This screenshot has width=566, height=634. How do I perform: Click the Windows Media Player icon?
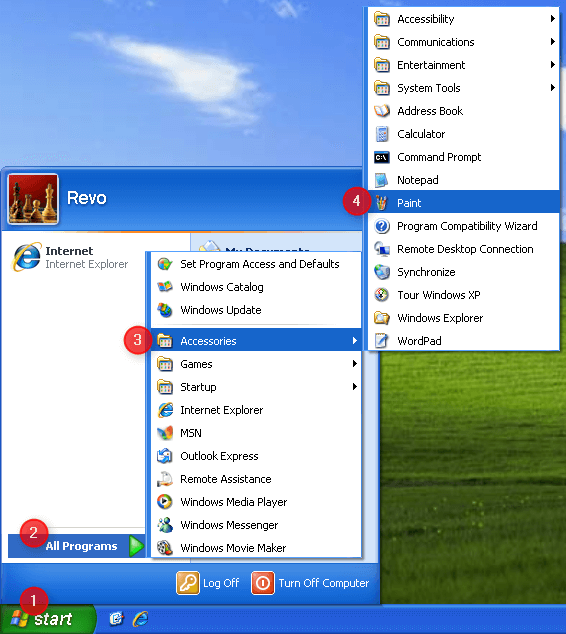coord(165,501)
